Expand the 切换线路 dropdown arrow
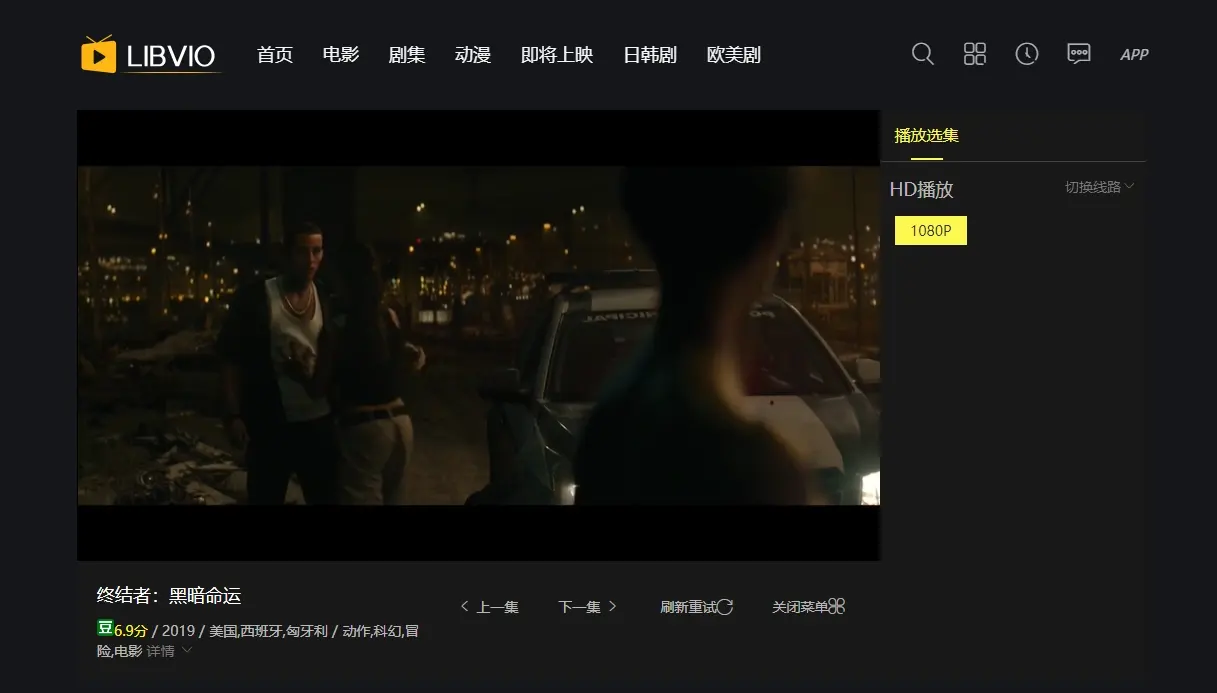 pyautogui.click(x=1131, y=186)
